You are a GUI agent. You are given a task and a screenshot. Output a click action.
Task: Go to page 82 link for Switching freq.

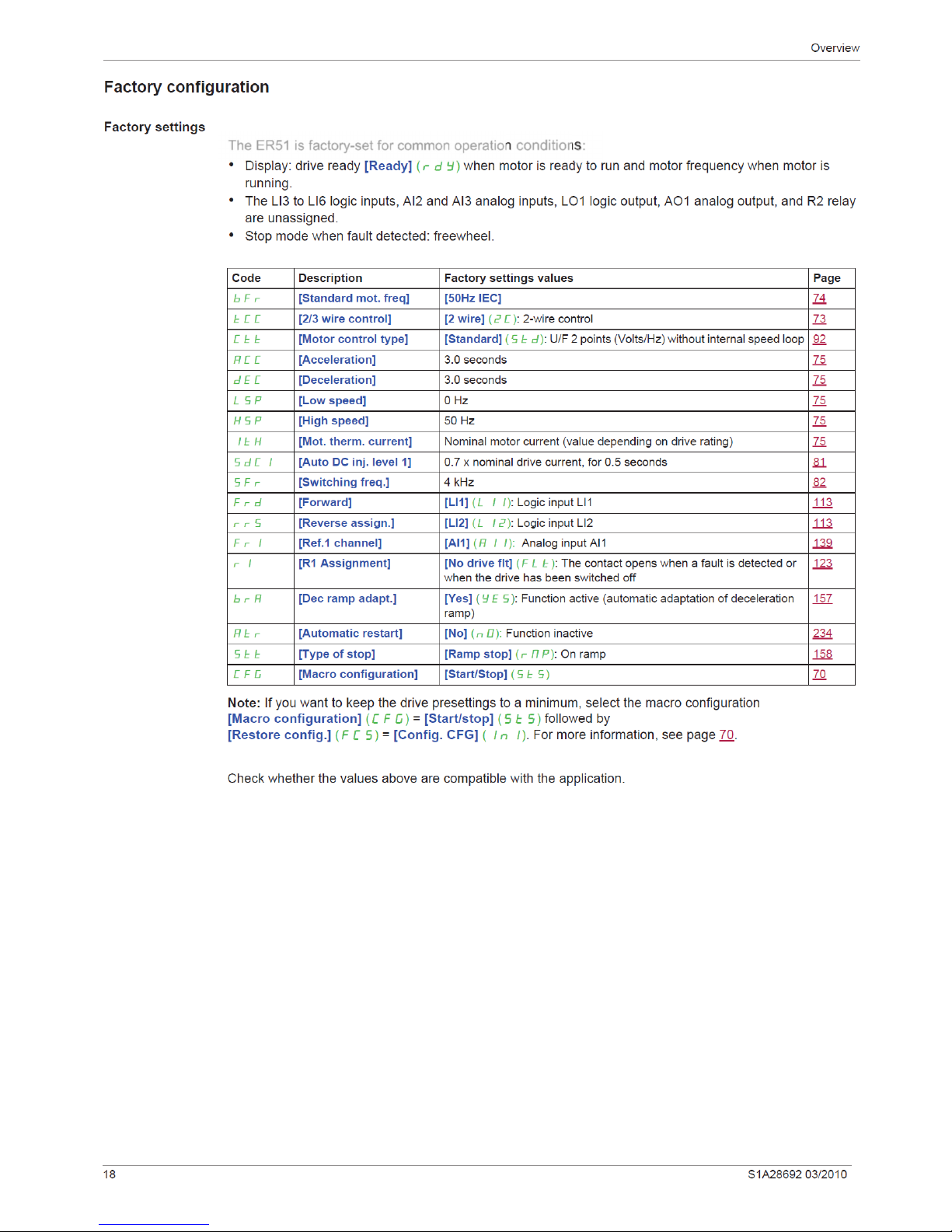click(819, 482)
